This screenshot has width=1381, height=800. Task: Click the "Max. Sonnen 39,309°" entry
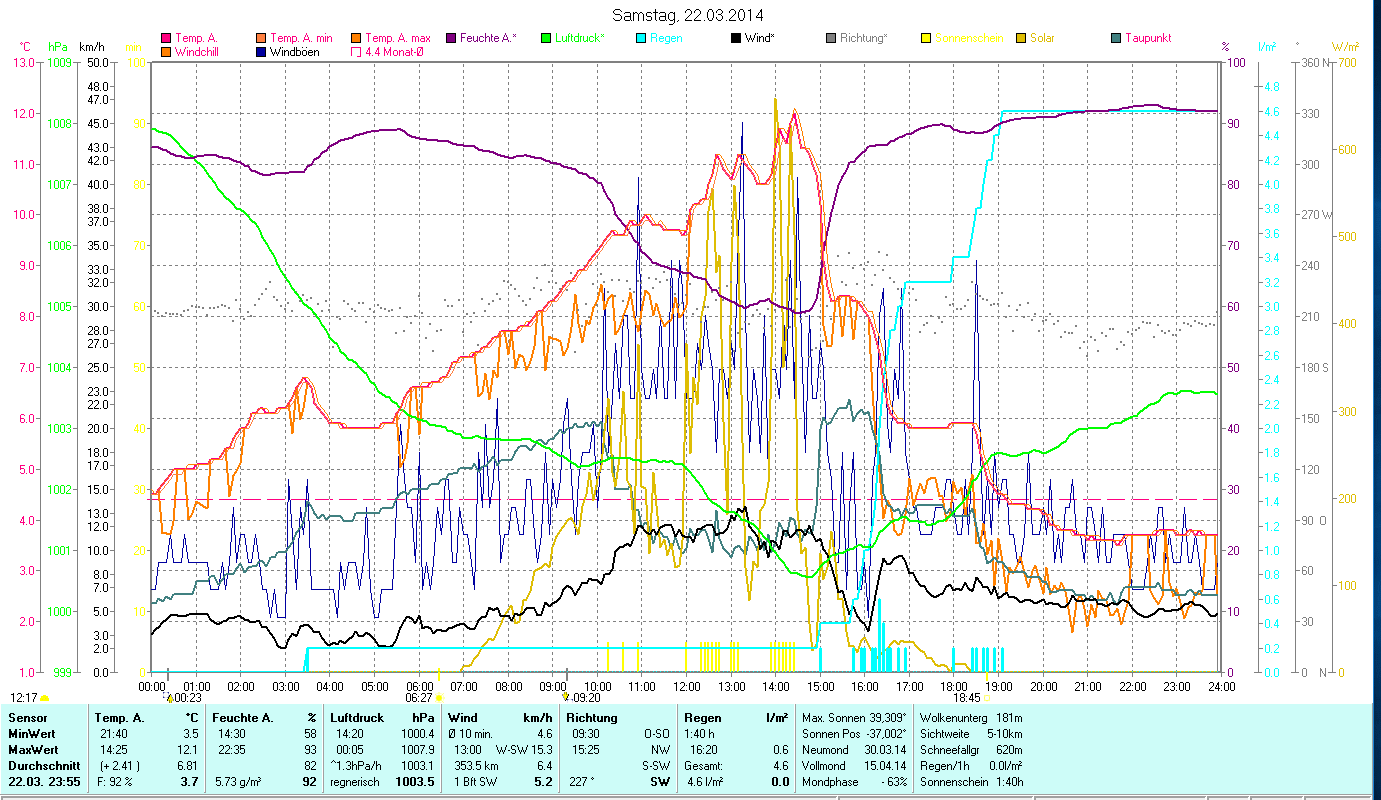(x=852, y=718)
